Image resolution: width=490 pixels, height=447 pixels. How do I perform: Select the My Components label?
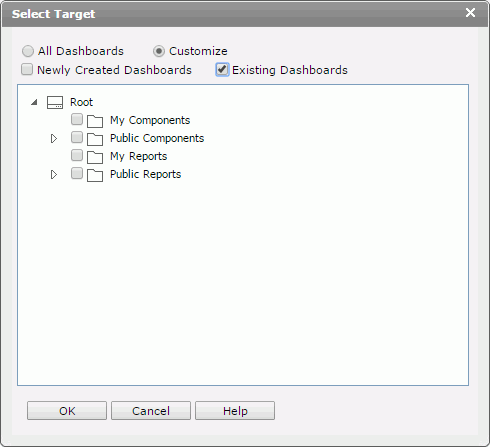pyautogui.click(x=150, y=120)
